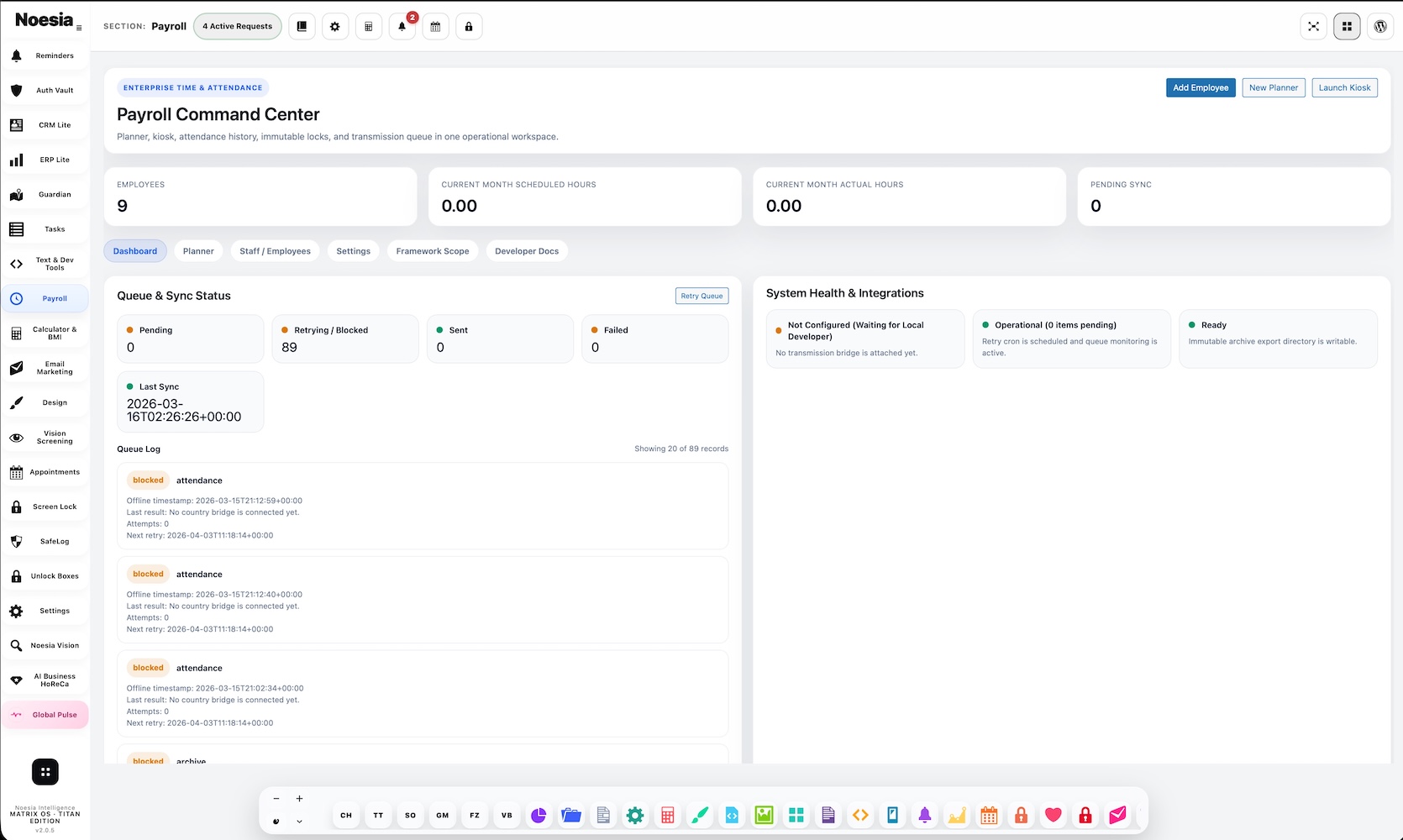
Task: Open blue code file icon in dock
Action: 732,815
